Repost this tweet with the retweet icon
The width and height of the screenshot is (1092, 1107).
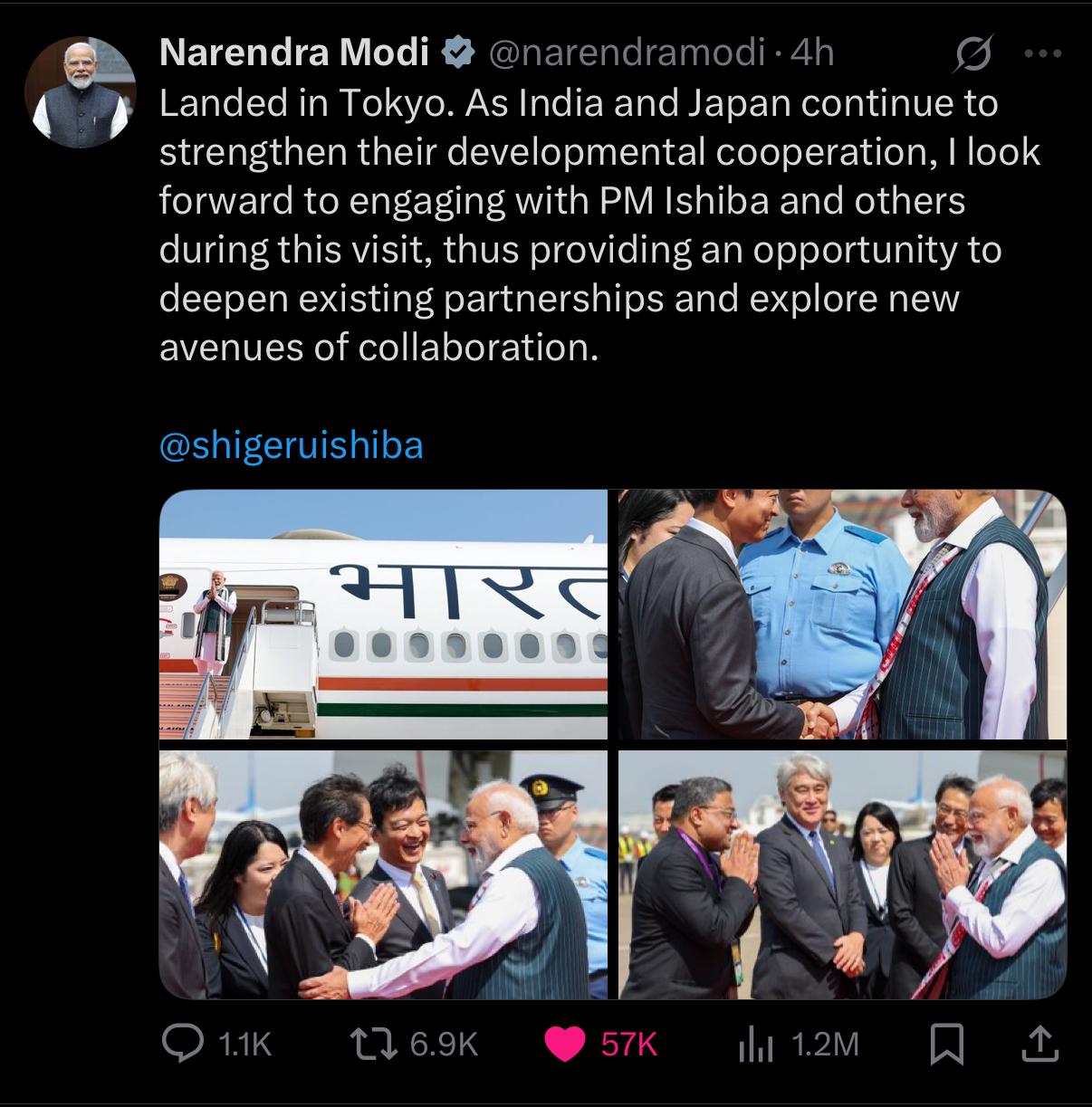click(x=374, y=1044)
